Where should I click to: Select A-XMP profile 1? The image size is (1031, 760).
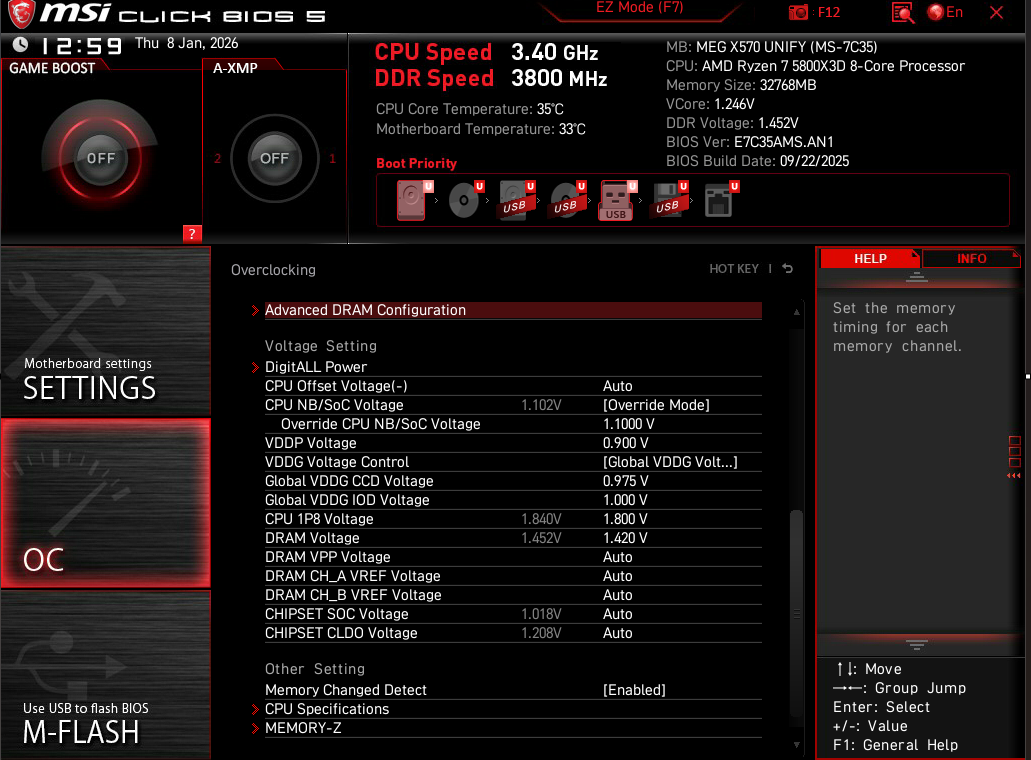(x=333, y=158)
